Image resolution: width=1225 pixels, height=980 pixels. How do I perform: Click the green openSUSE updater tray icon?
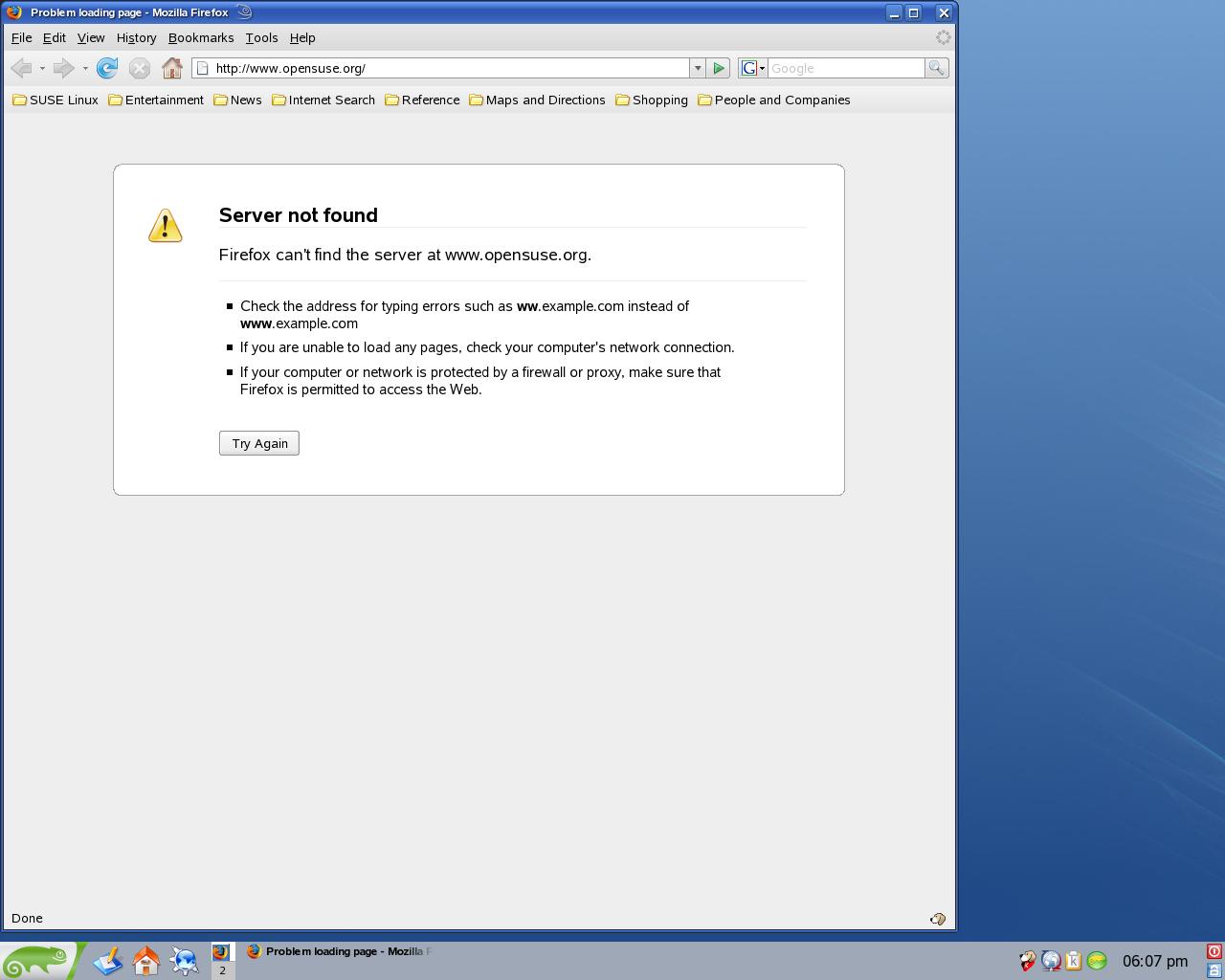(x=1097, y=961)
